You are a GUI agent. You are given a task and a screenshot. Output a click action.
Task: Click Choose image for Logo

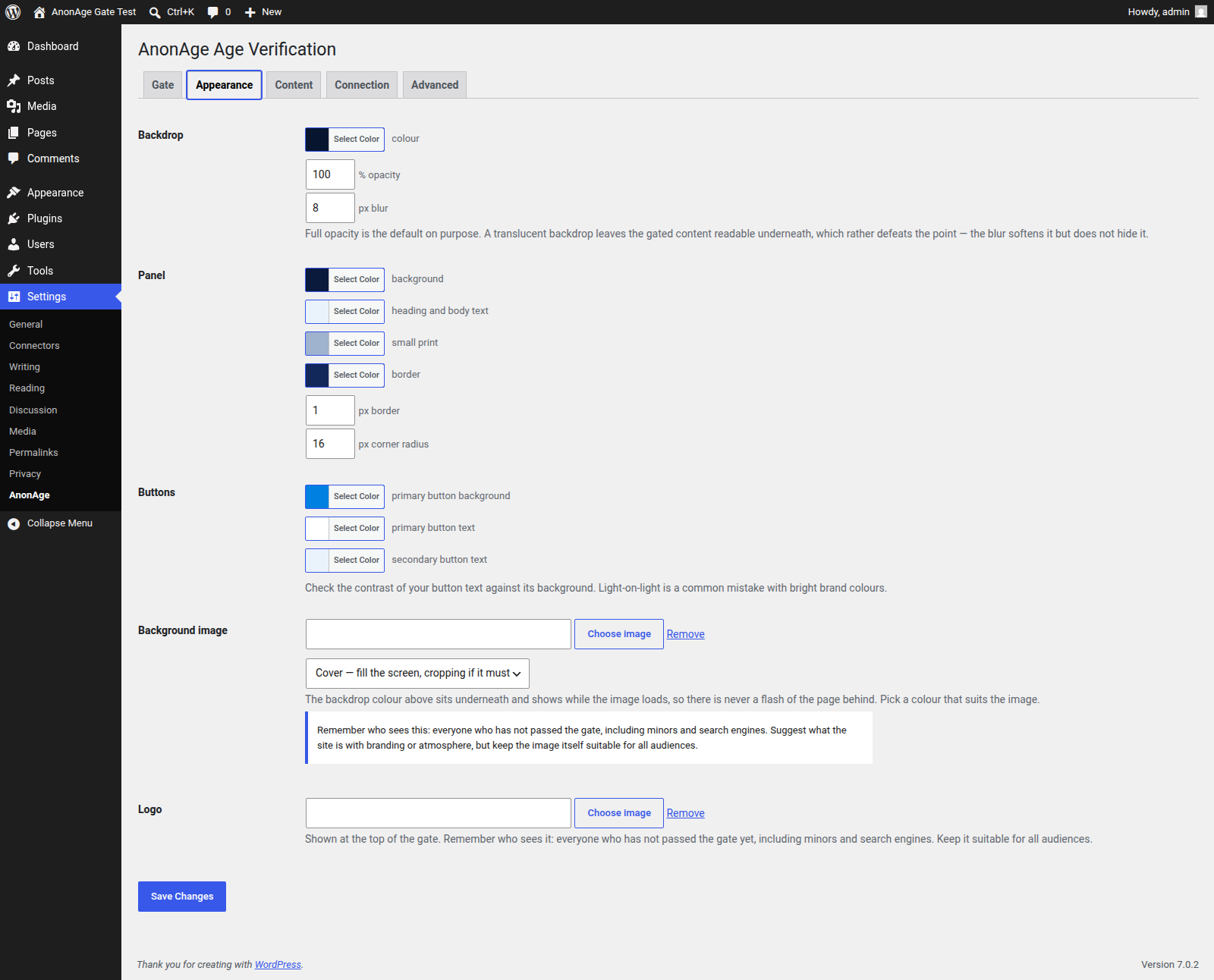click(619, 813)
